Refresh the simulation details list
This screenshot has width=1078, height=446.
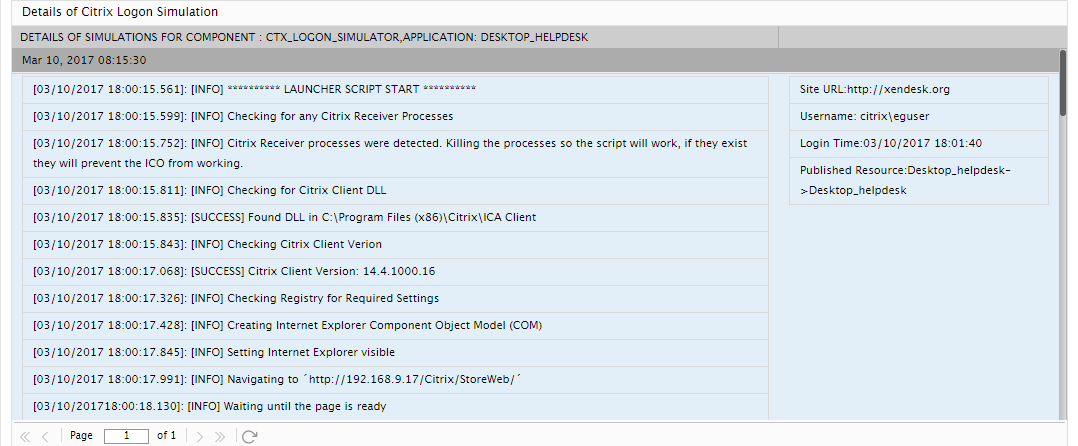click(x=250, y=436)
